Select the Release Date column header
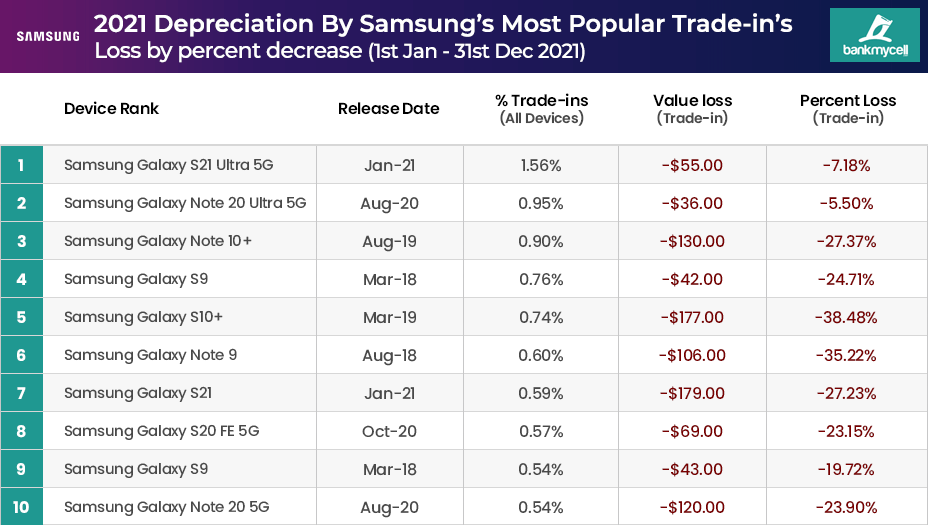This screenshot has width=928, height=525. click(x=388, y=108)
